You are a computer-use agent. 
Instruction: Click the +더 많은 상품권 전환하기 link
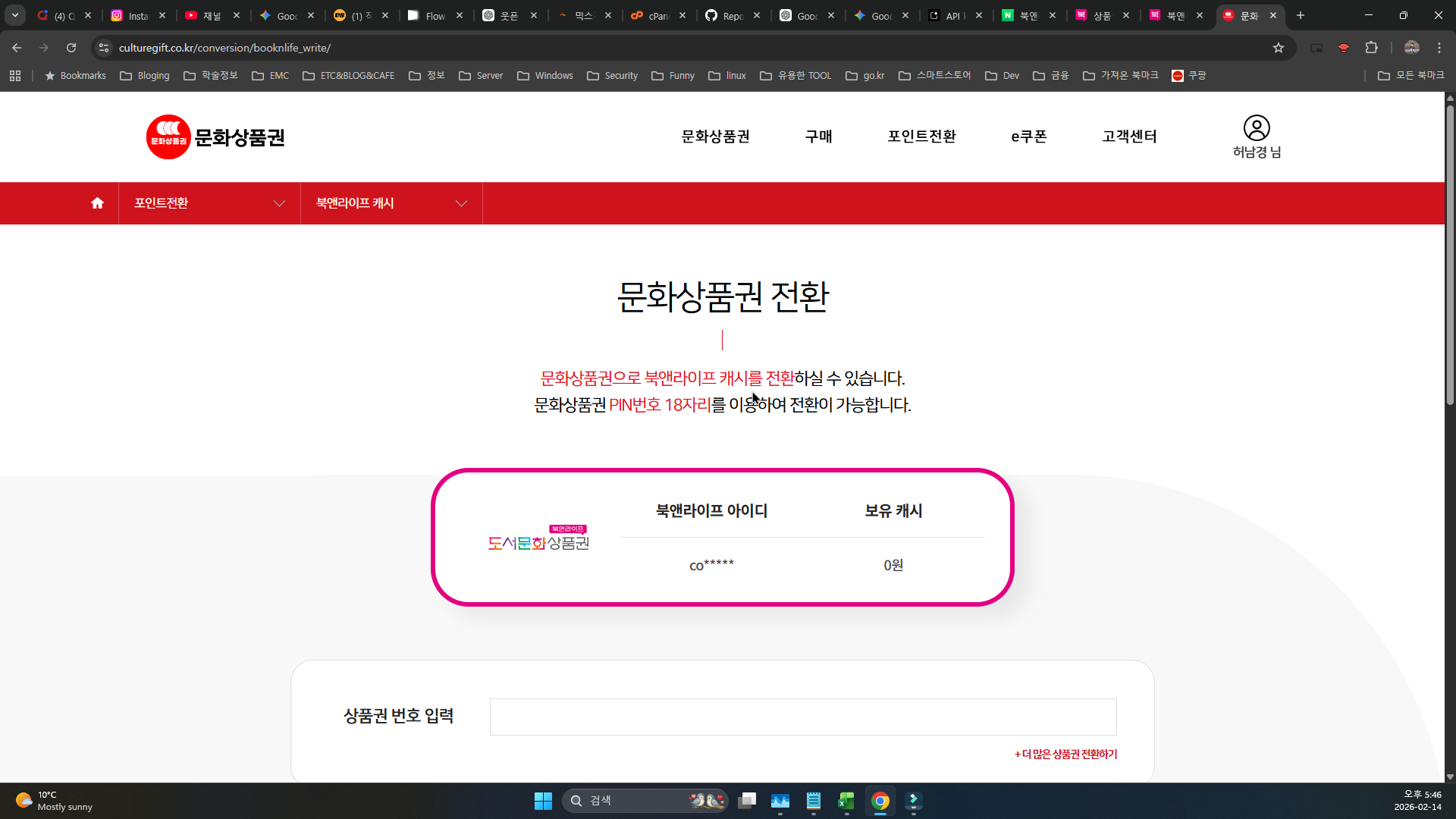1065,754
